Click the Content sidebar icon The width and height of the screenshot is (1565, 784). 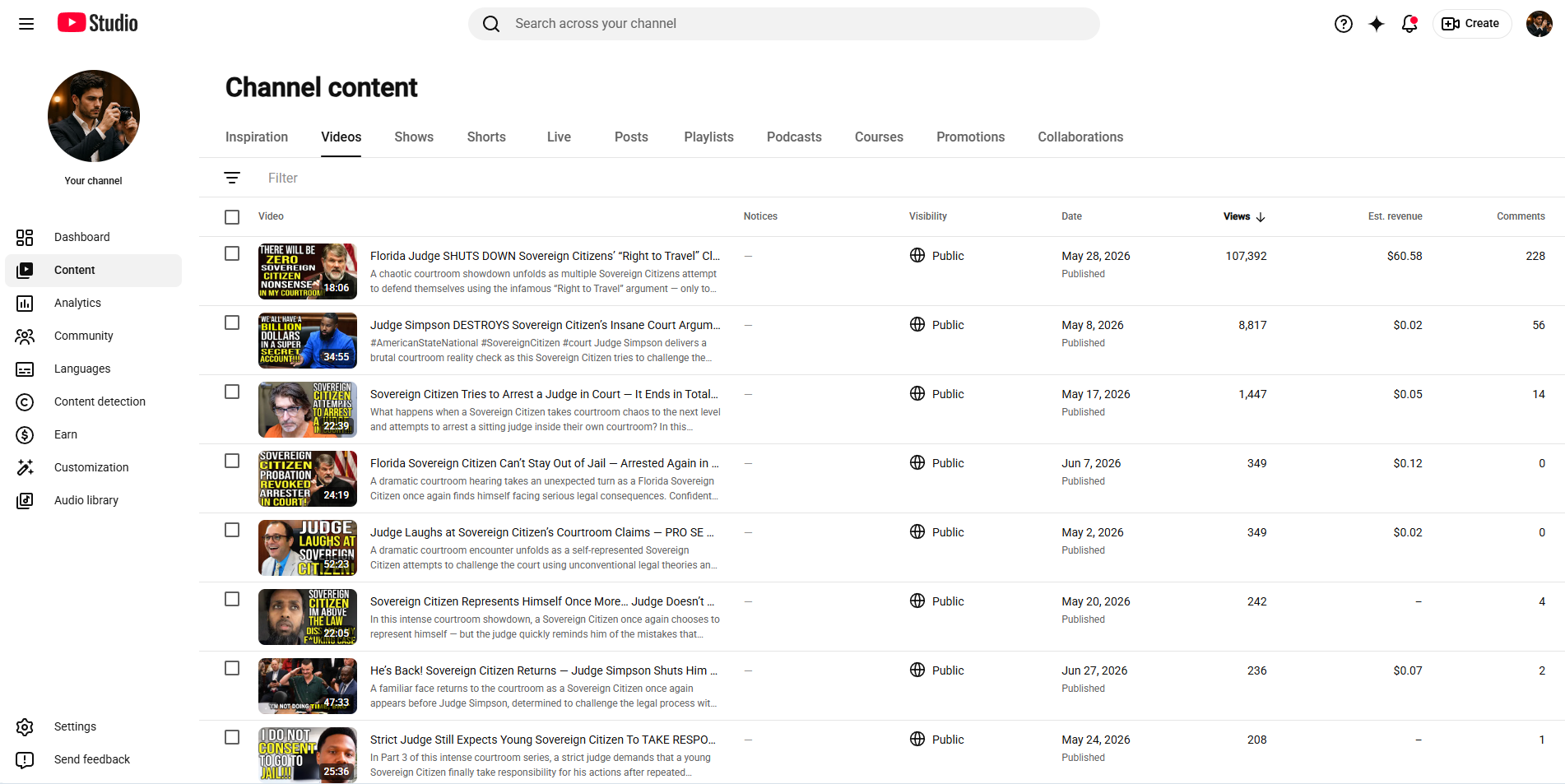pos(25,270)
